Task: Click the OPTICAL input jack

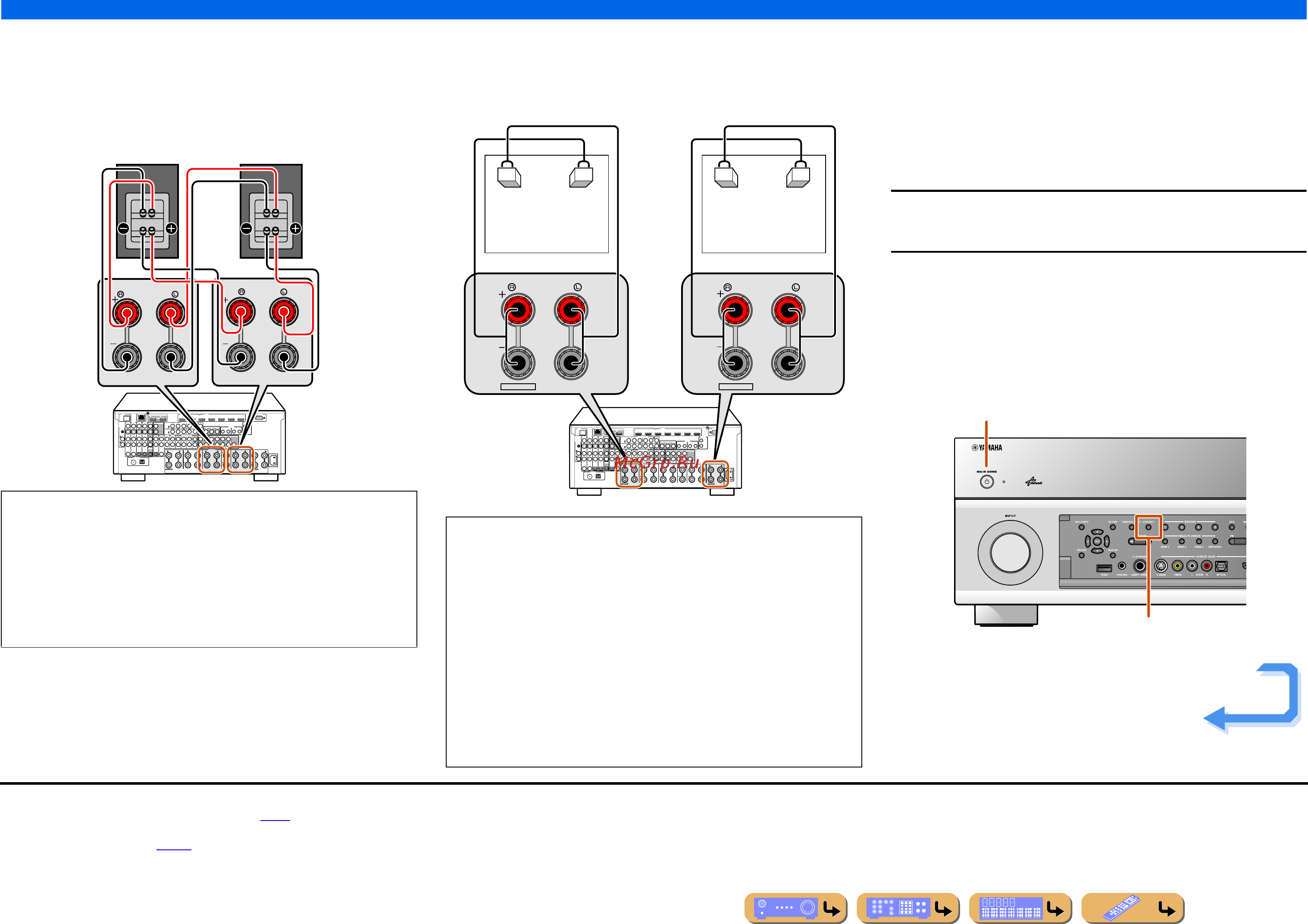Action: pos(1222,566)
